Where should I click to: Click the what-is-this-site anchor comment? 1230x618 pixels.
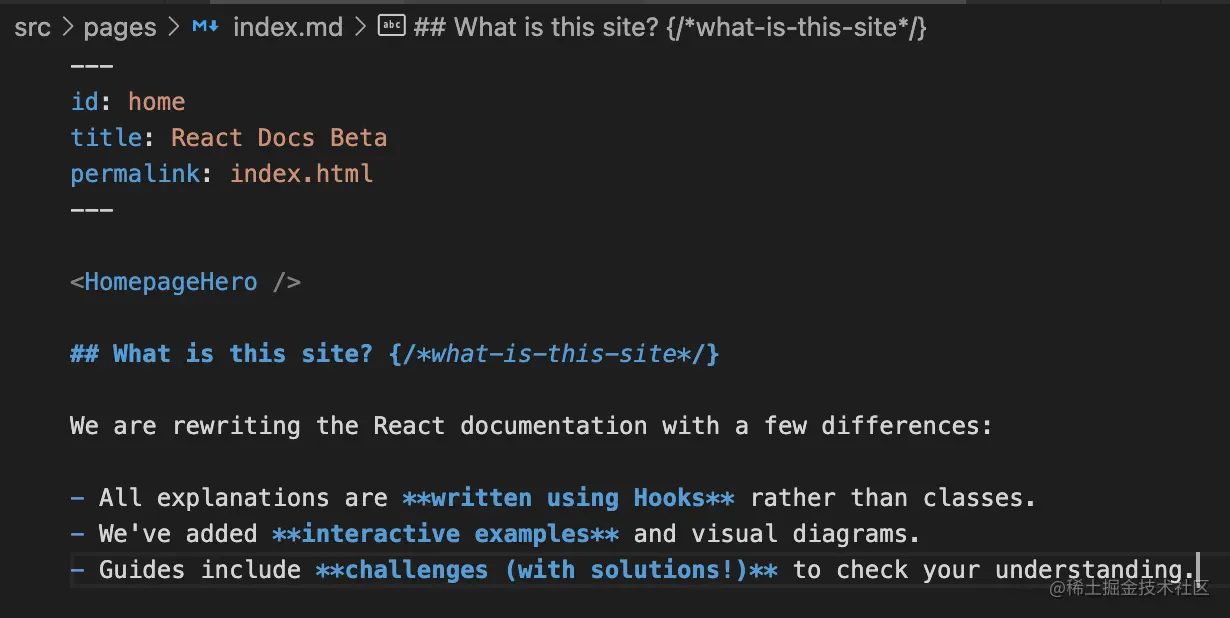pyautogui.click(x=555, y=354)
